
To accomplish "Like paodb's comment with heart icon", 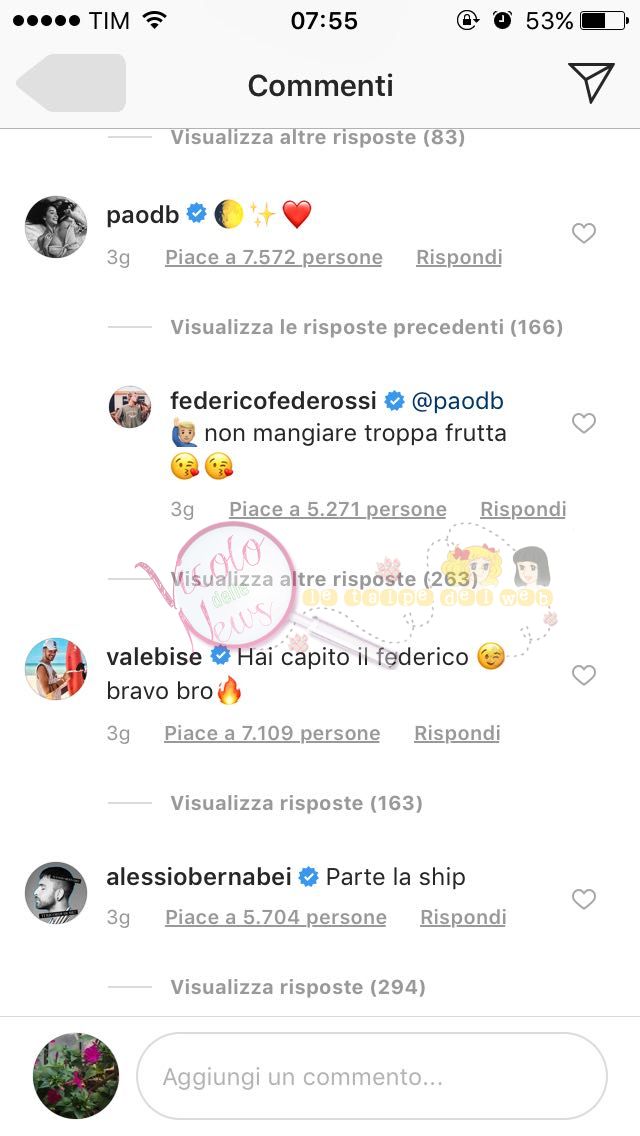I will (583, 233).
